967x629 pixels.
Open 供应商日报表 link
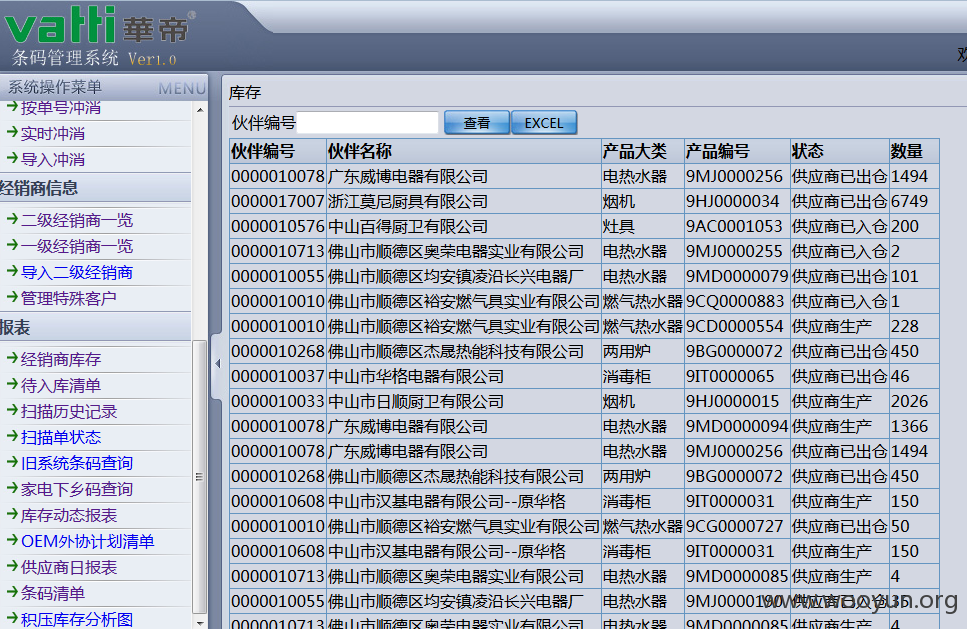coord(69,567)
